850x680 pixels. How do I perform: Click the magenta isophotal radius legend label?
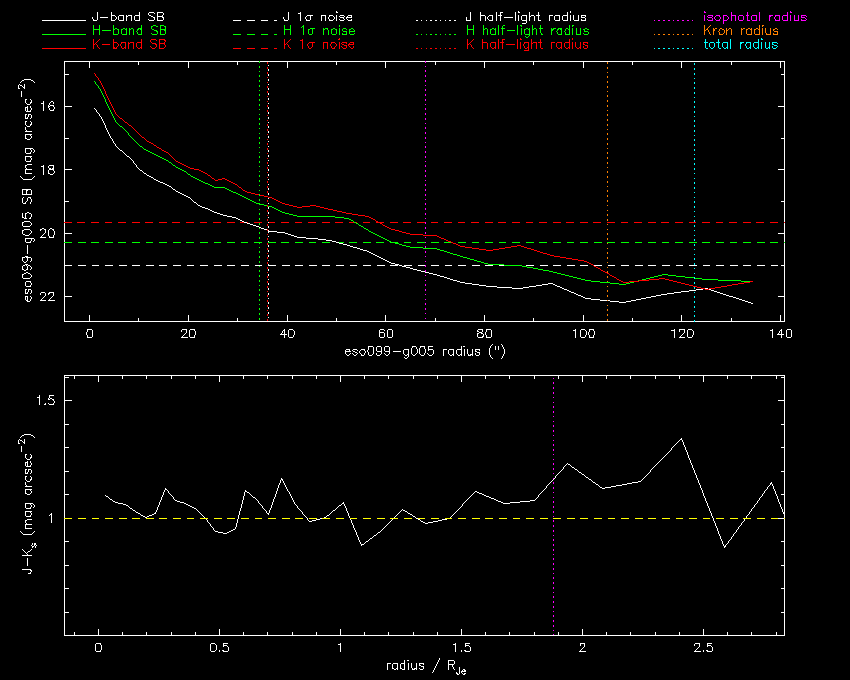coord(755,17)
